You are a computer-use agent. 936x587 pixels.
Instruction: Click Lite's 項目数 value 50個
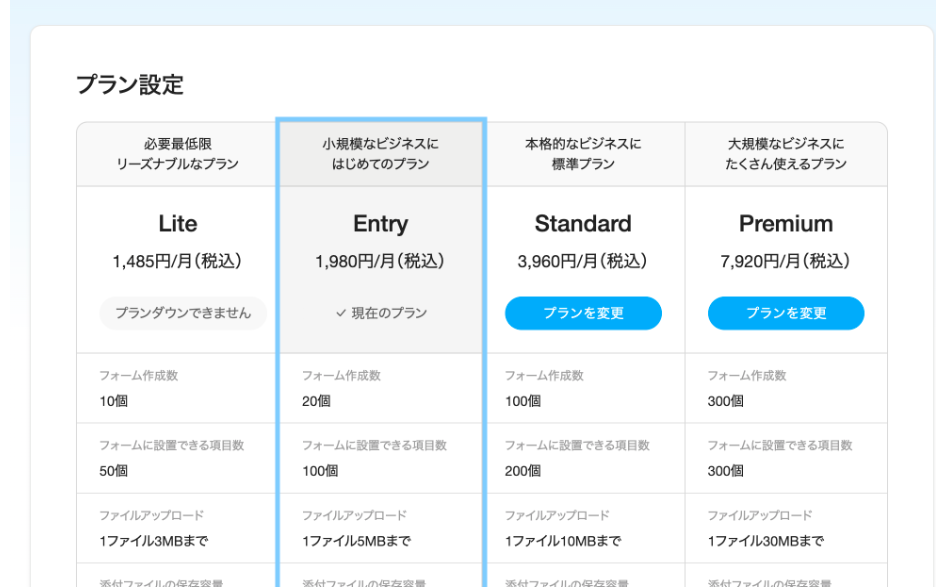click(113, 471)
